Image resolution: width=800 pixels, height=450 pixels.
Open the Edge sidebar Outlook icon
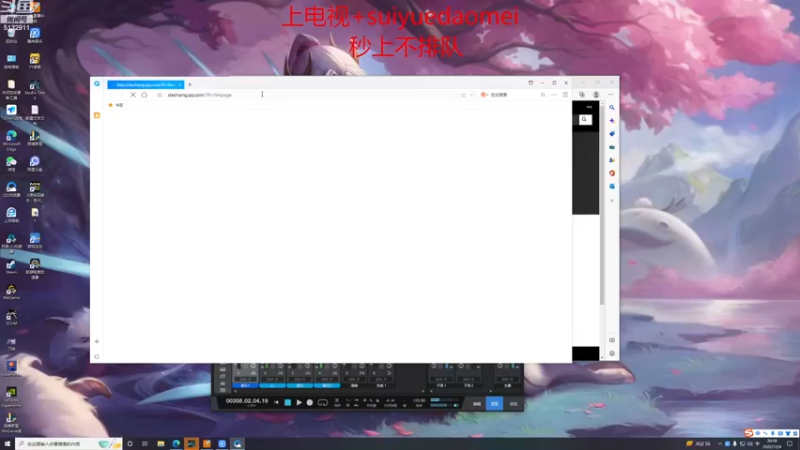tap(612, 187)
